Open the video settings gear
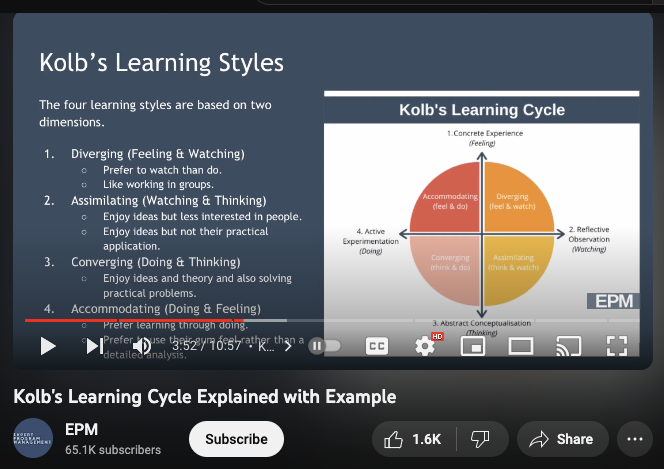Screen dimensions: 664x469 [x=425, y=346]
